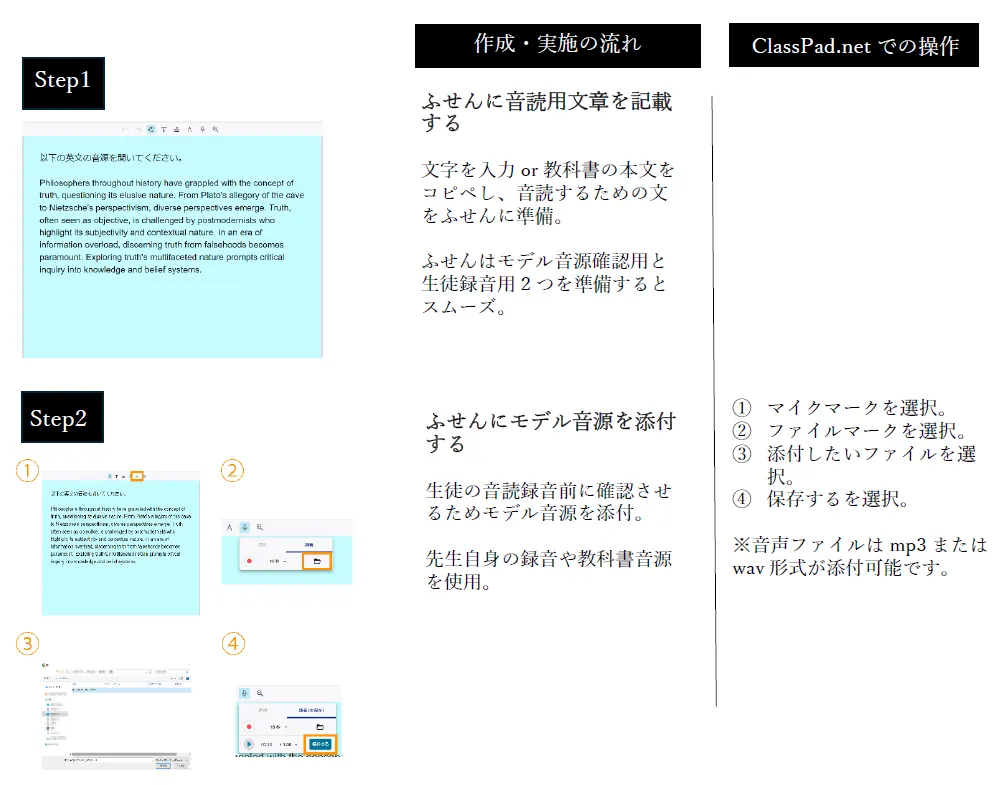Select the text T tool in Step1 toolbar
The height and width of the screenshot is (785, 998).
pos(163,129)
